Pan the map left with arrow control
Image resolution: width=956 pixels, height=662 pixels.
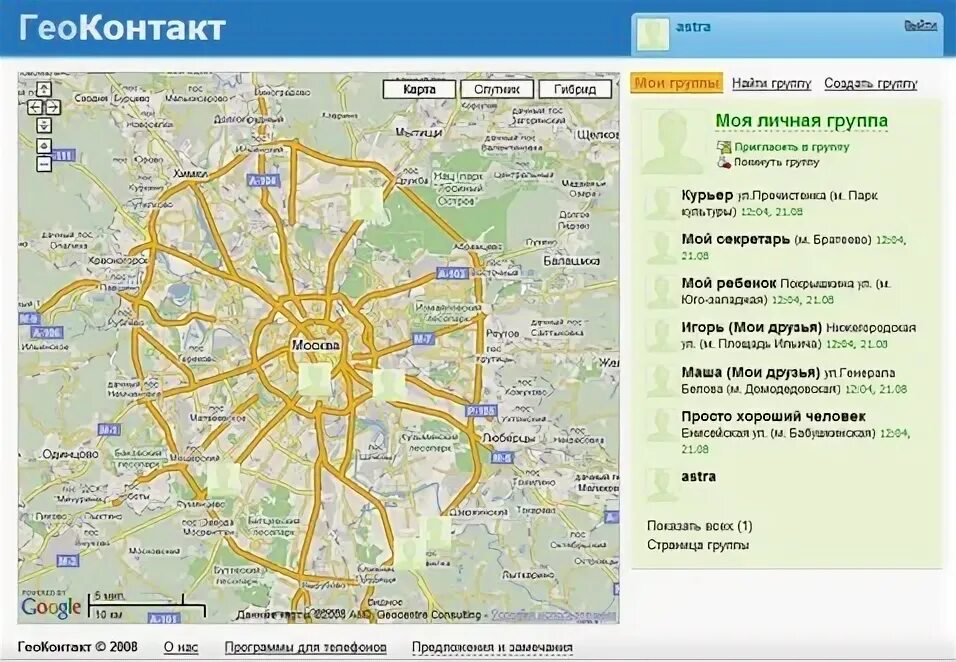(x=35, y=107)
